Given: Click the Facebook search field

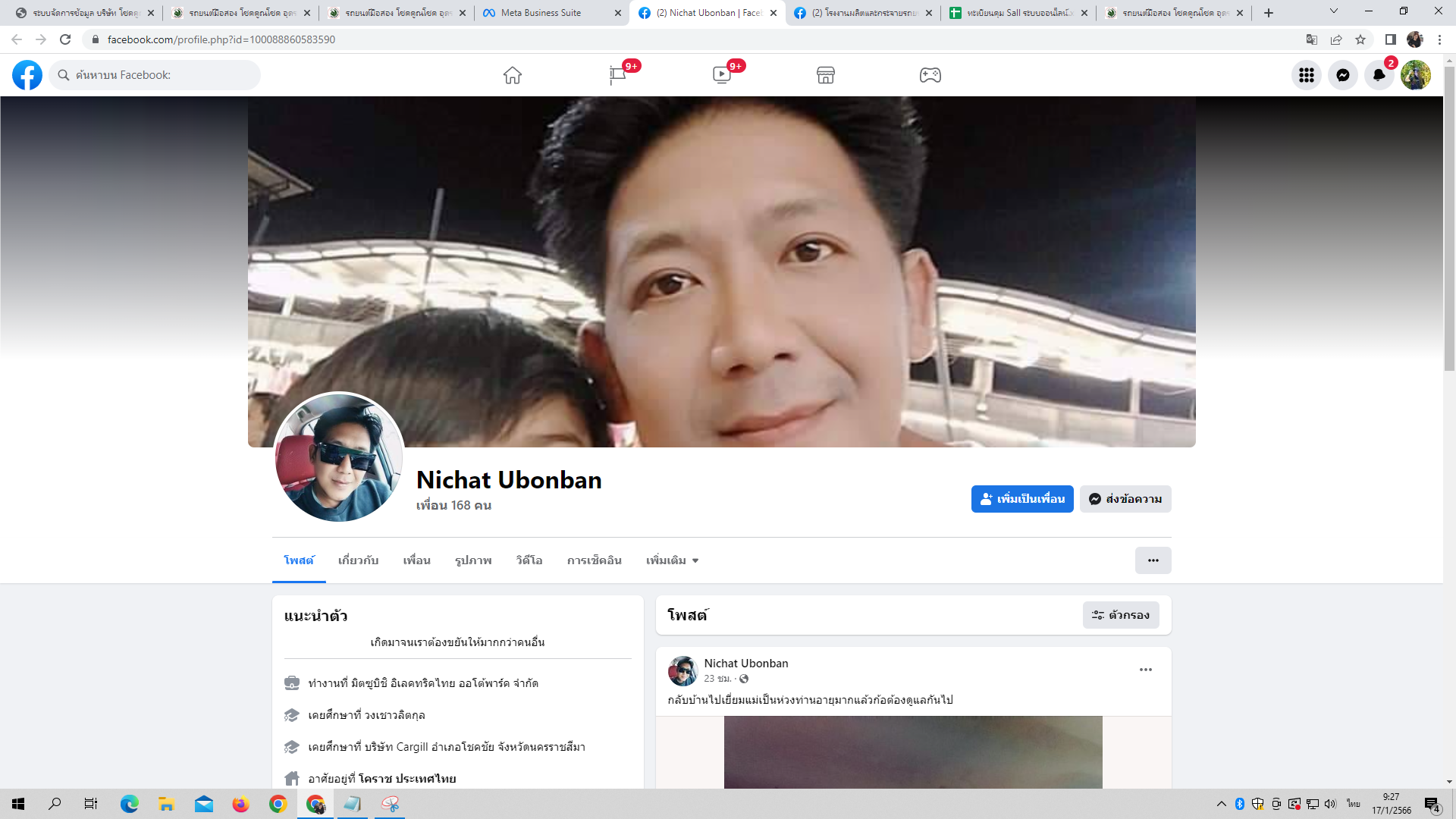Looking at the screenshot, I should point(159,75).
